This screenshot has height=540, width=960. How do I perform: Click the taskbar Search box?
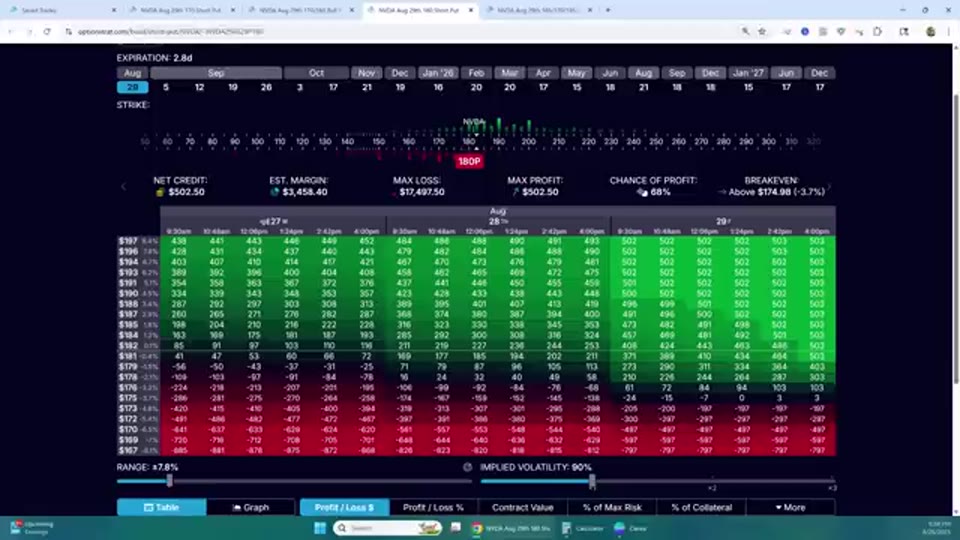coord(388,528)
